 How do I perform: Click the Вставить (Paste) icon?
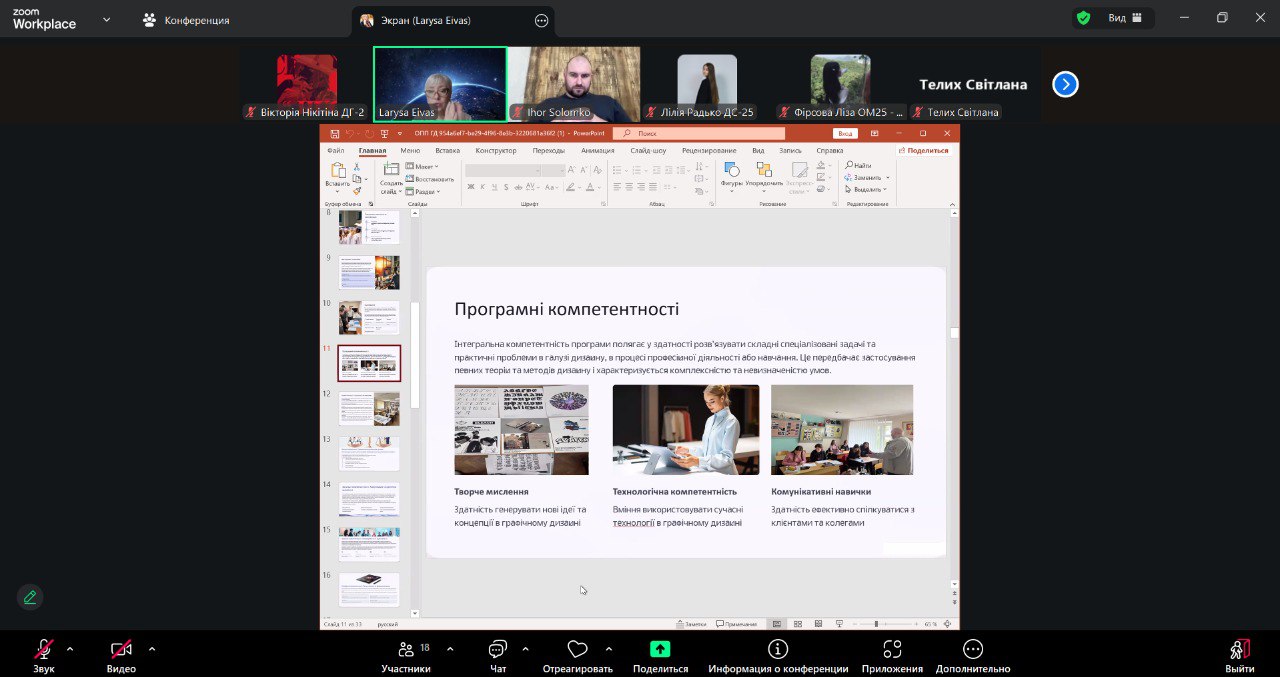(x=337, y=172)
